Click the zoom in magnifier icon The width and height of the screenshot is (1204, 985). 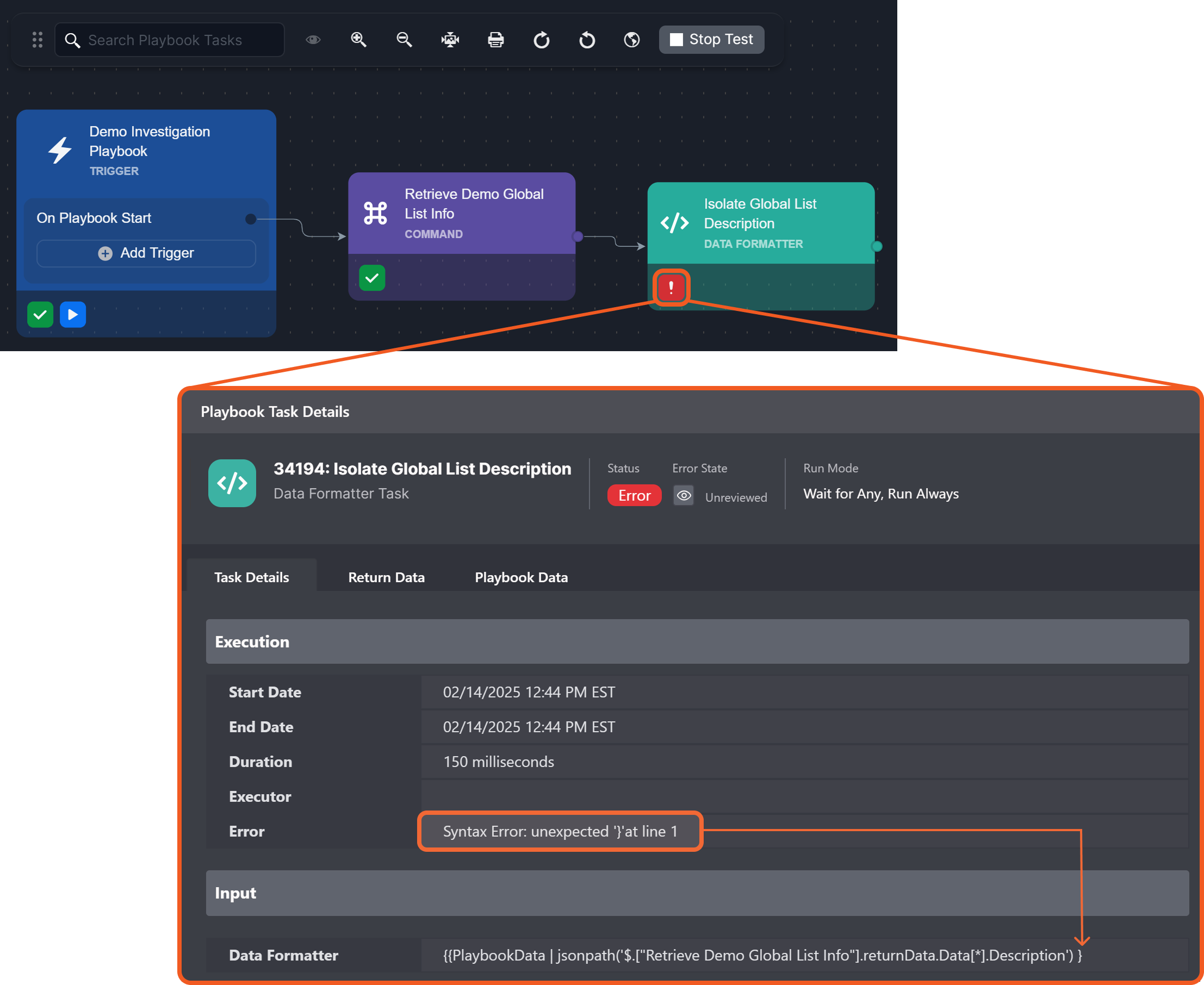tap(358, 39)
